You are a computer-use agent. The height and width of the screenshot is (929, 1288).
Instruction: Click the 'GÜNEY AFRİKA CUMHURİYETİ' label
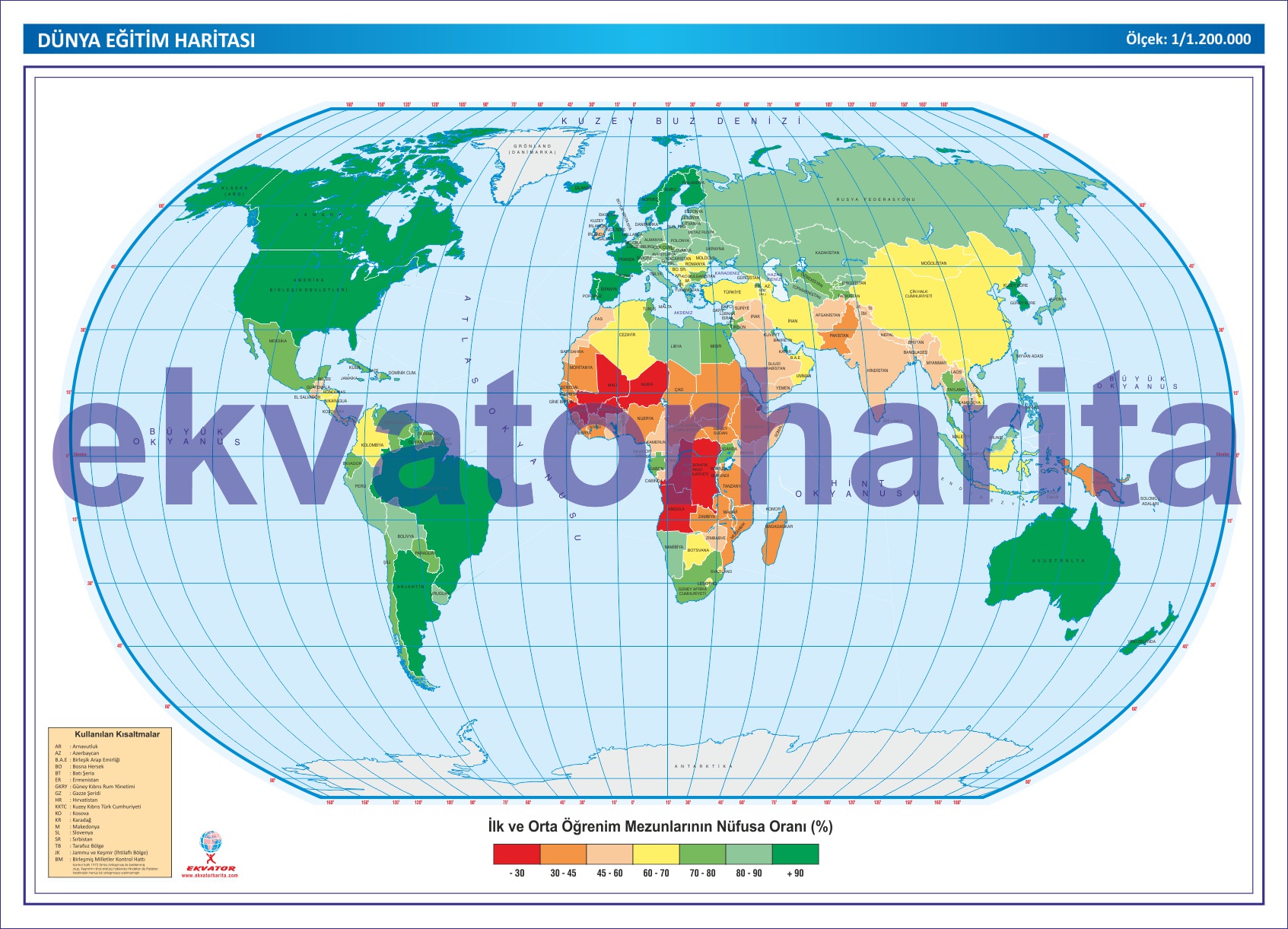(692, 591)
